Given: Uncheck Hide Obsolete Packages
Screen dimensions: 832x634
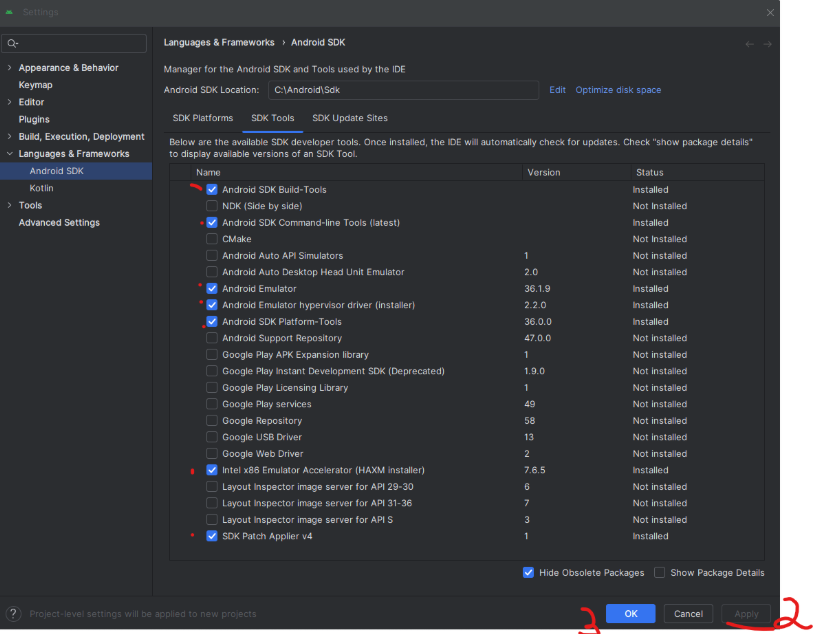Looking at the screenshot, I should tap(528, 572).
